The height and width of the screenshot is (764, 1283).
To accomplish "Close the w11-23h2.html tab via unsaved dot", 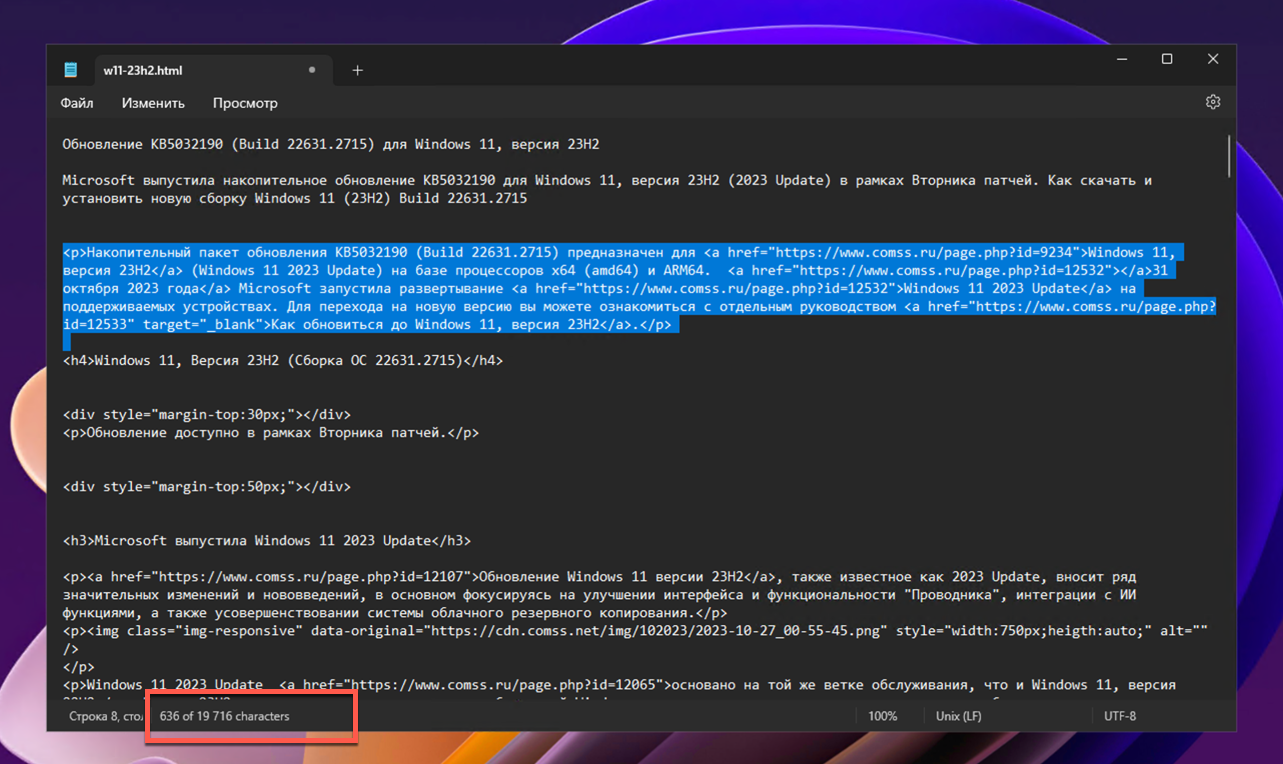I will coord(312,70).
